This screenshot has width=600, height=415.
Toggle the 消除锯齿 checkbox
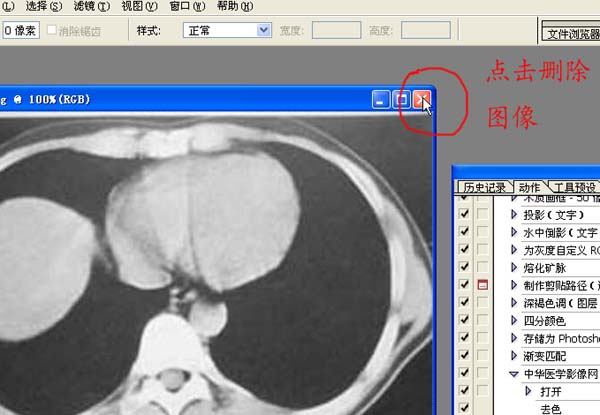coord(52,29)
